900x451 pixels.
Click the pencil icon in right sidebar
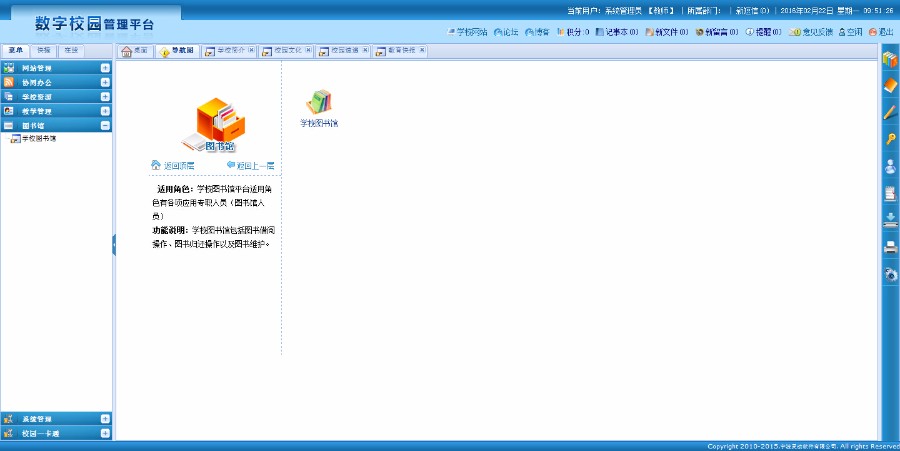pos(890,111)
